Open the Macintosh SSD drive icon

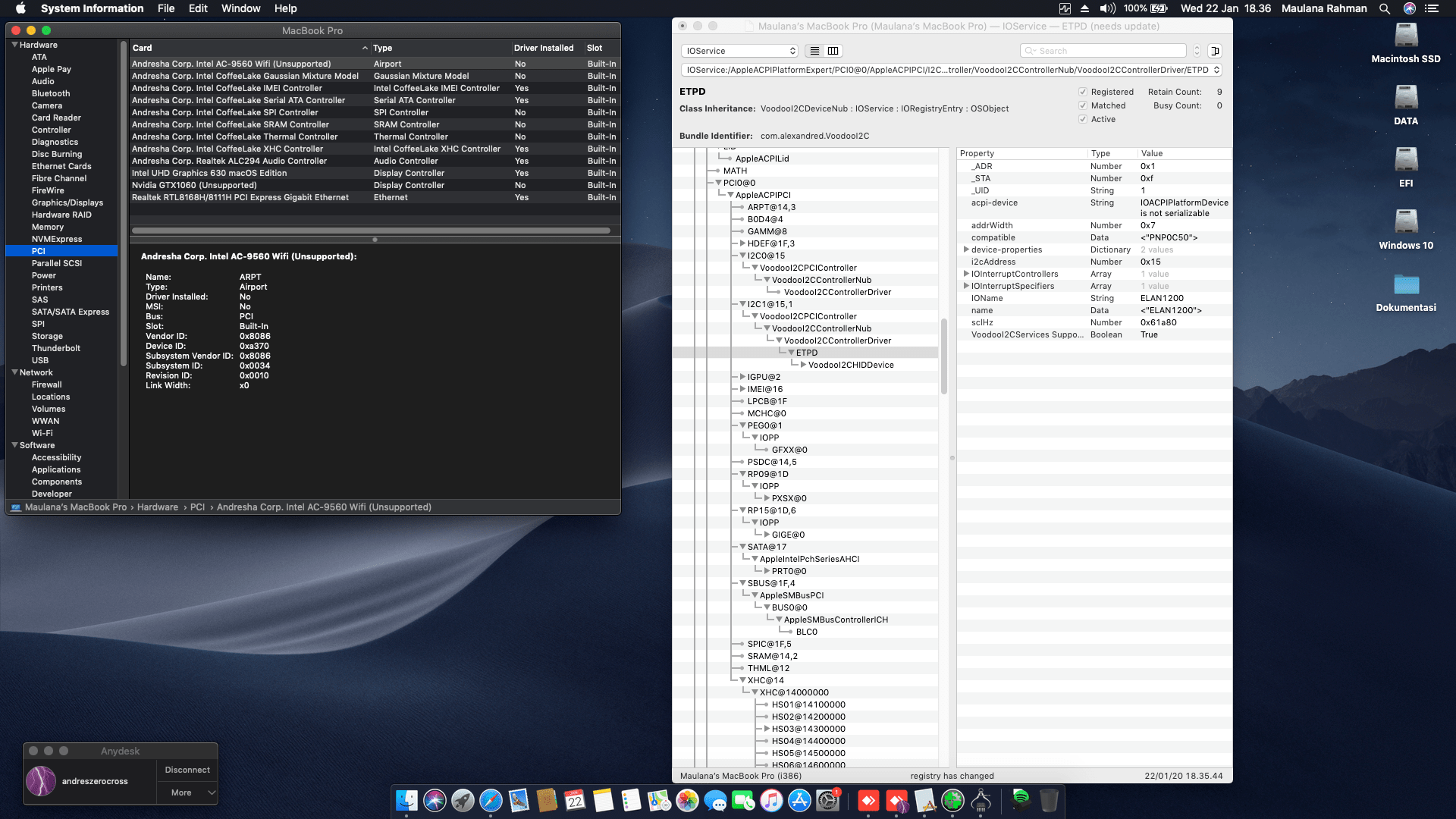point(1405,36)
